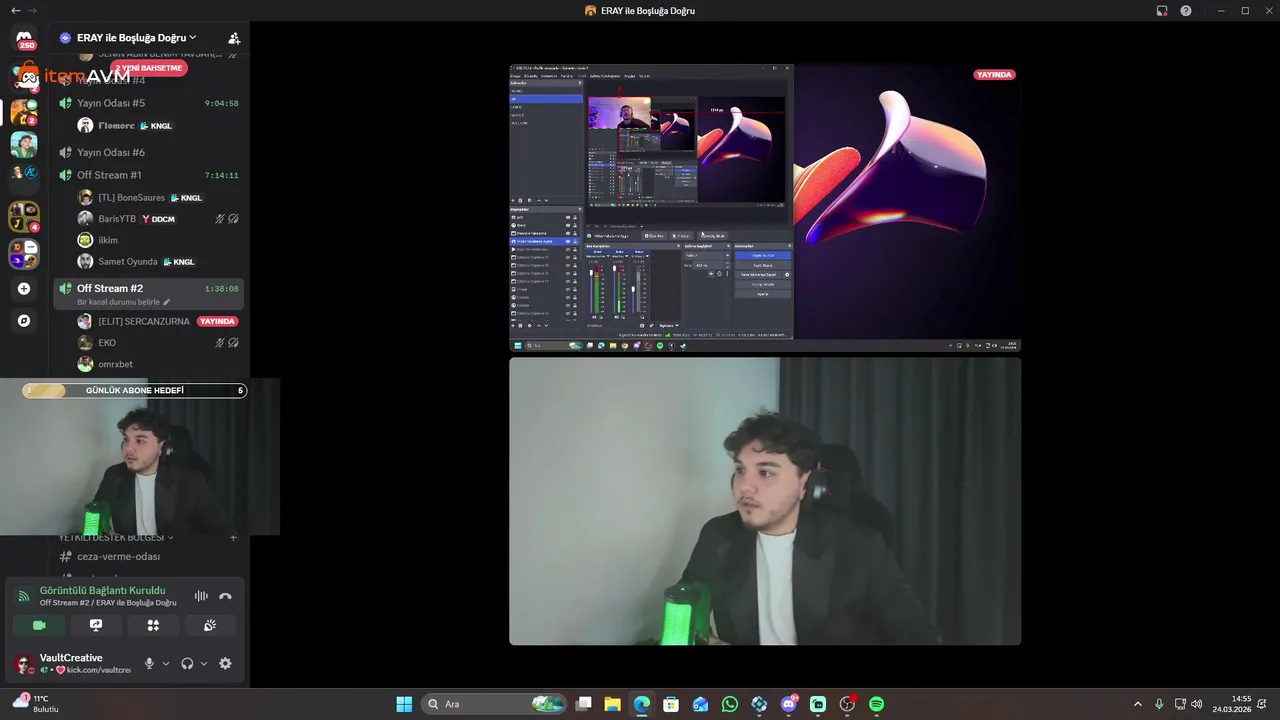Open system volume speaker icon

pyautogui.click(x=1196, y=704)
